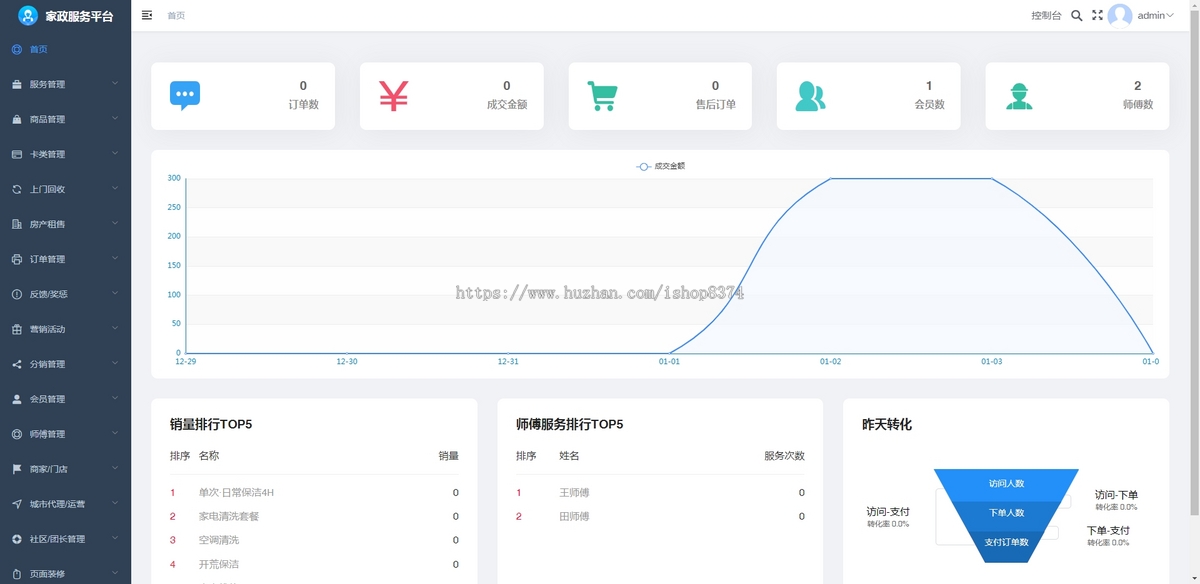The height and width of the screenshot is (584, 1200).
Task: Open 会员管理 in the sidebar menu
Action: tap(65, 399)
